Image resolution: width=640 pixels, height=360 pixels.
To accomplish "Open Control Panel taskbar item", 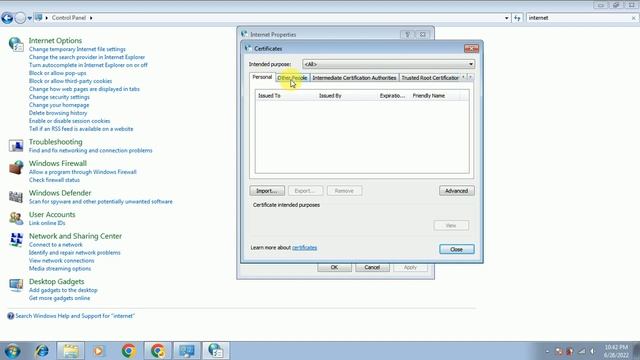I will pos(187,351).
